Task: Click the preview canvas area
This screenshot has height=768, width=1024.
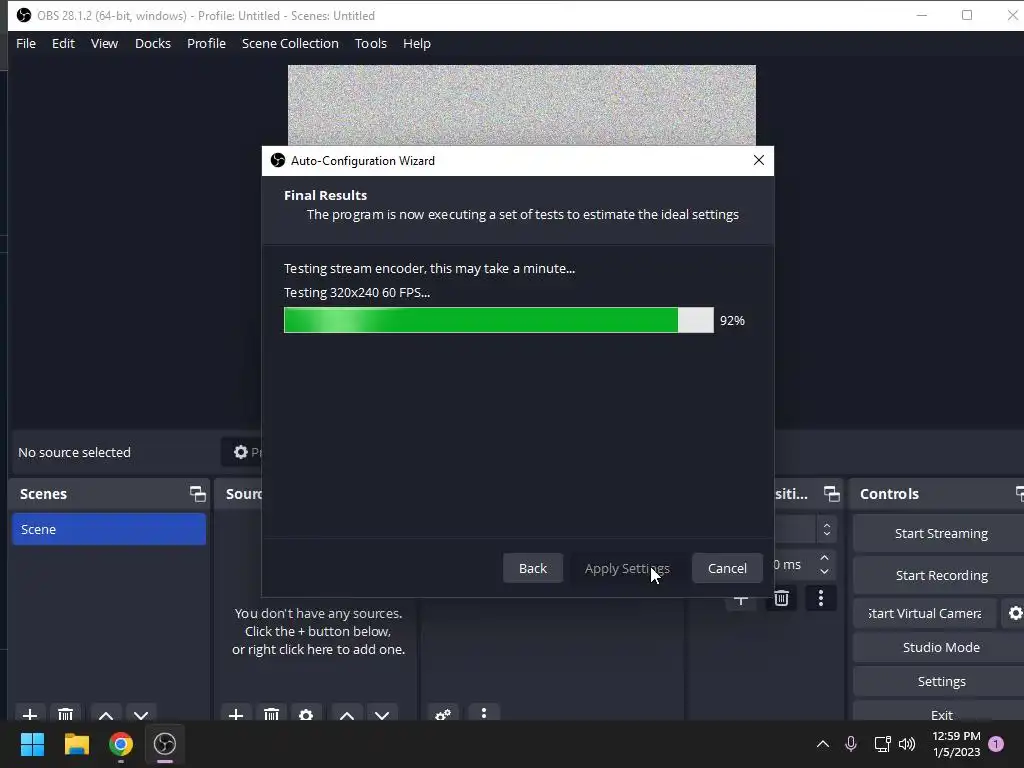Action: click(x=522, y=104)
